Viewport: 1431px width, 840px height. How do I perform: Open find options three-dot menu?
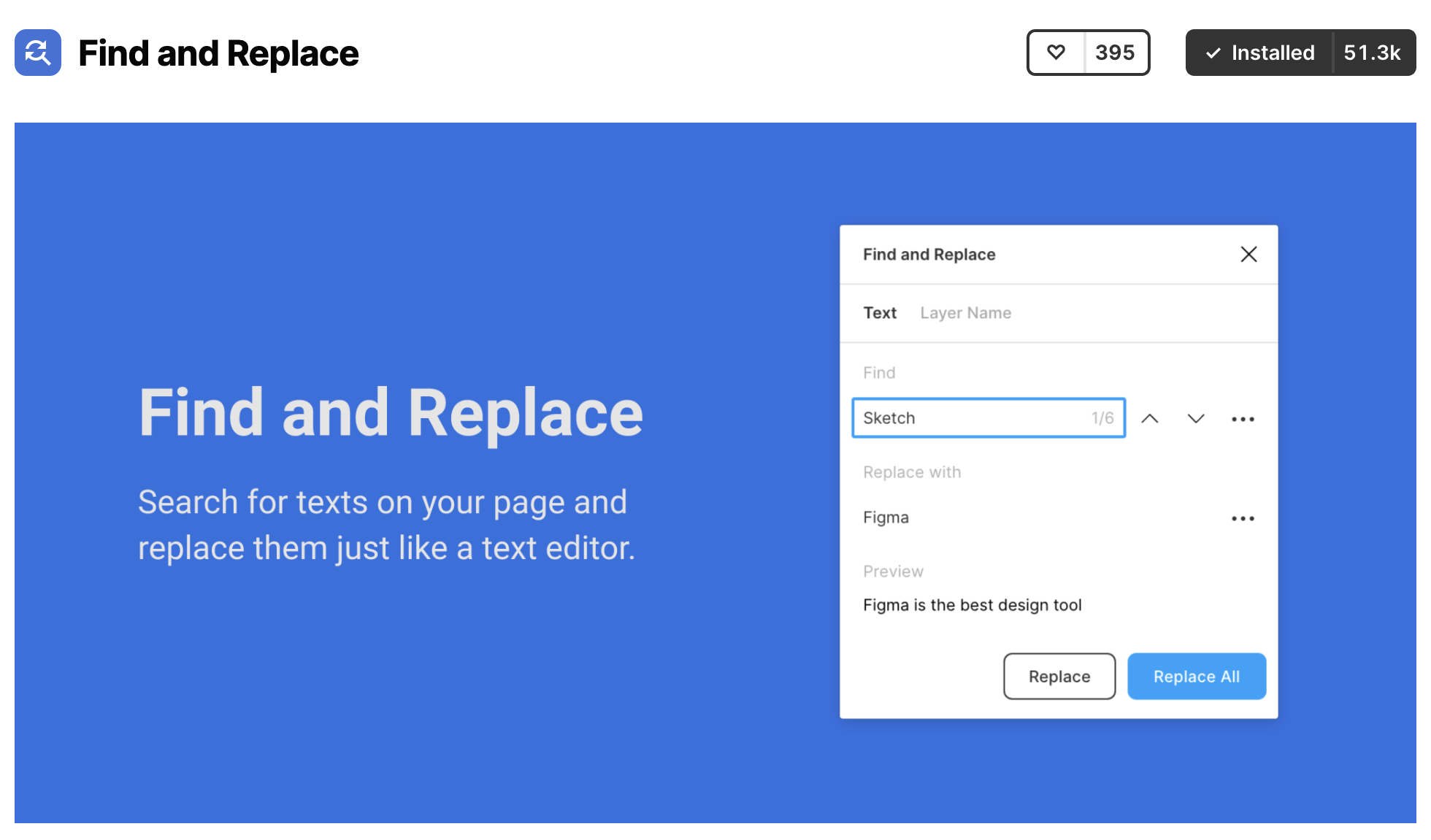click(1243, 419)
